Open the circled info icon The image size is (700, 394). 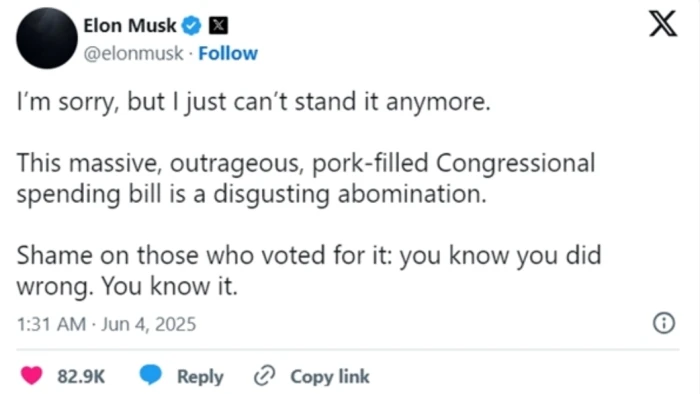664,323
